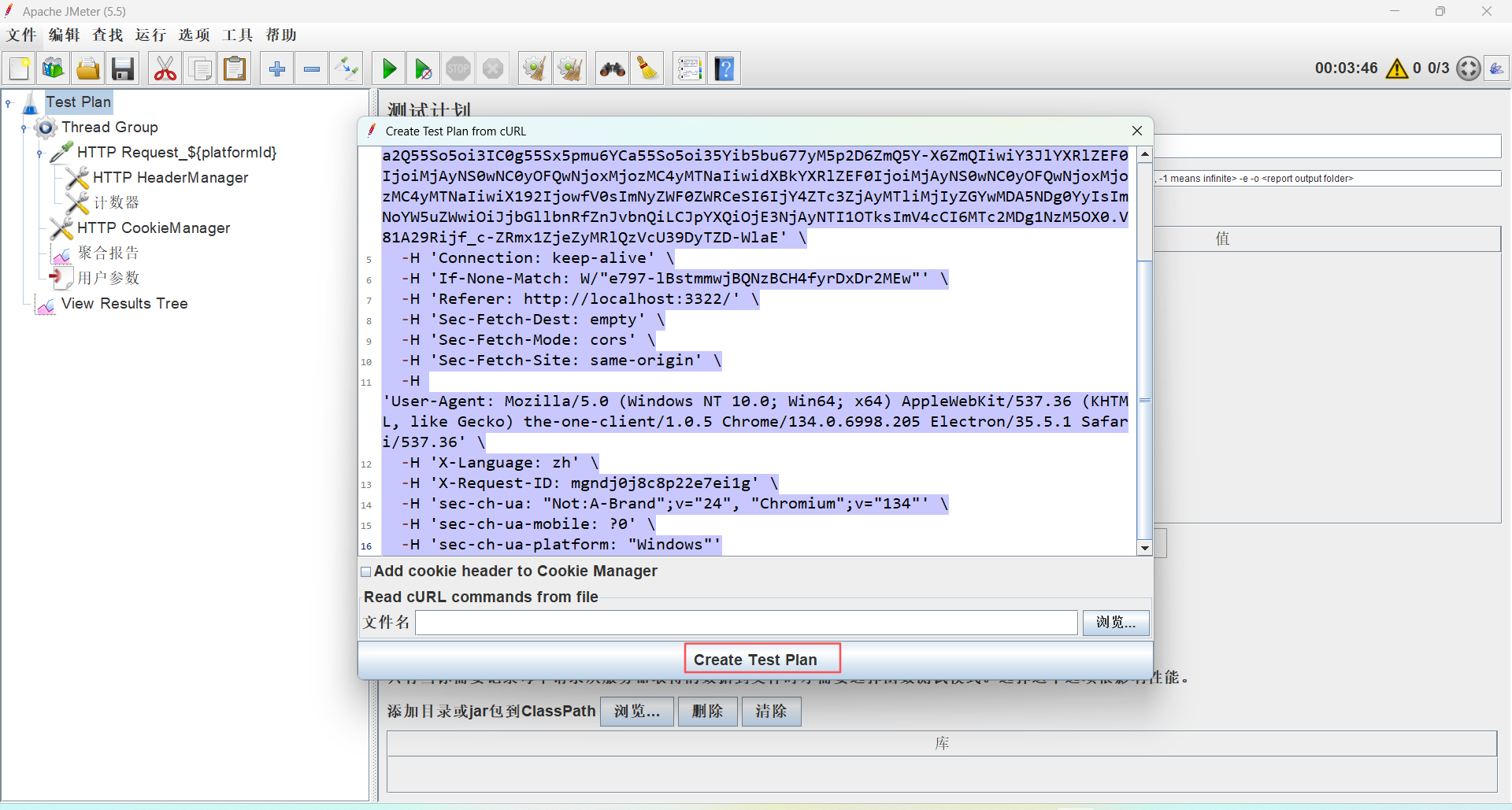This screenshot has width=1512, height=810.
Task: Click the New test plan toolbar icon
Action: 19,68
